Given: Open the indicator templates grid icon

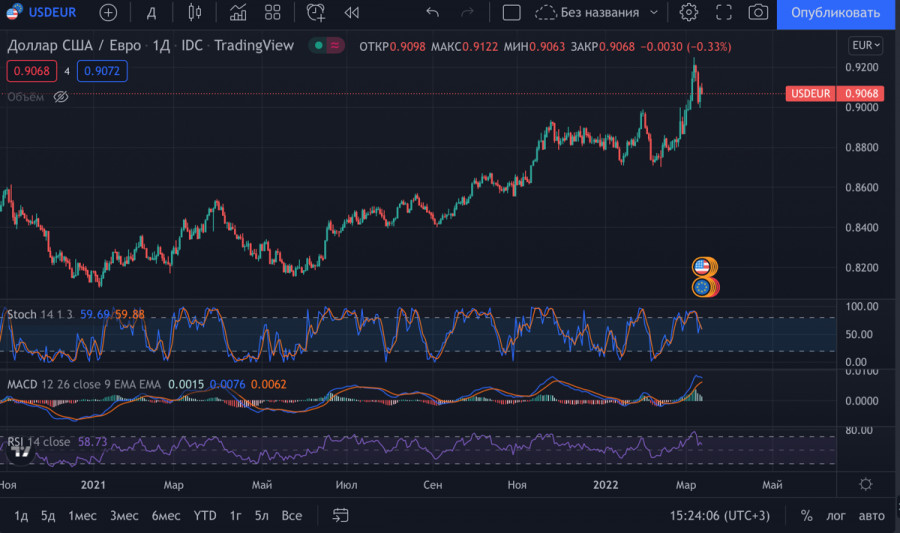Looking at the screenshot, I should [x=272, y=13].
